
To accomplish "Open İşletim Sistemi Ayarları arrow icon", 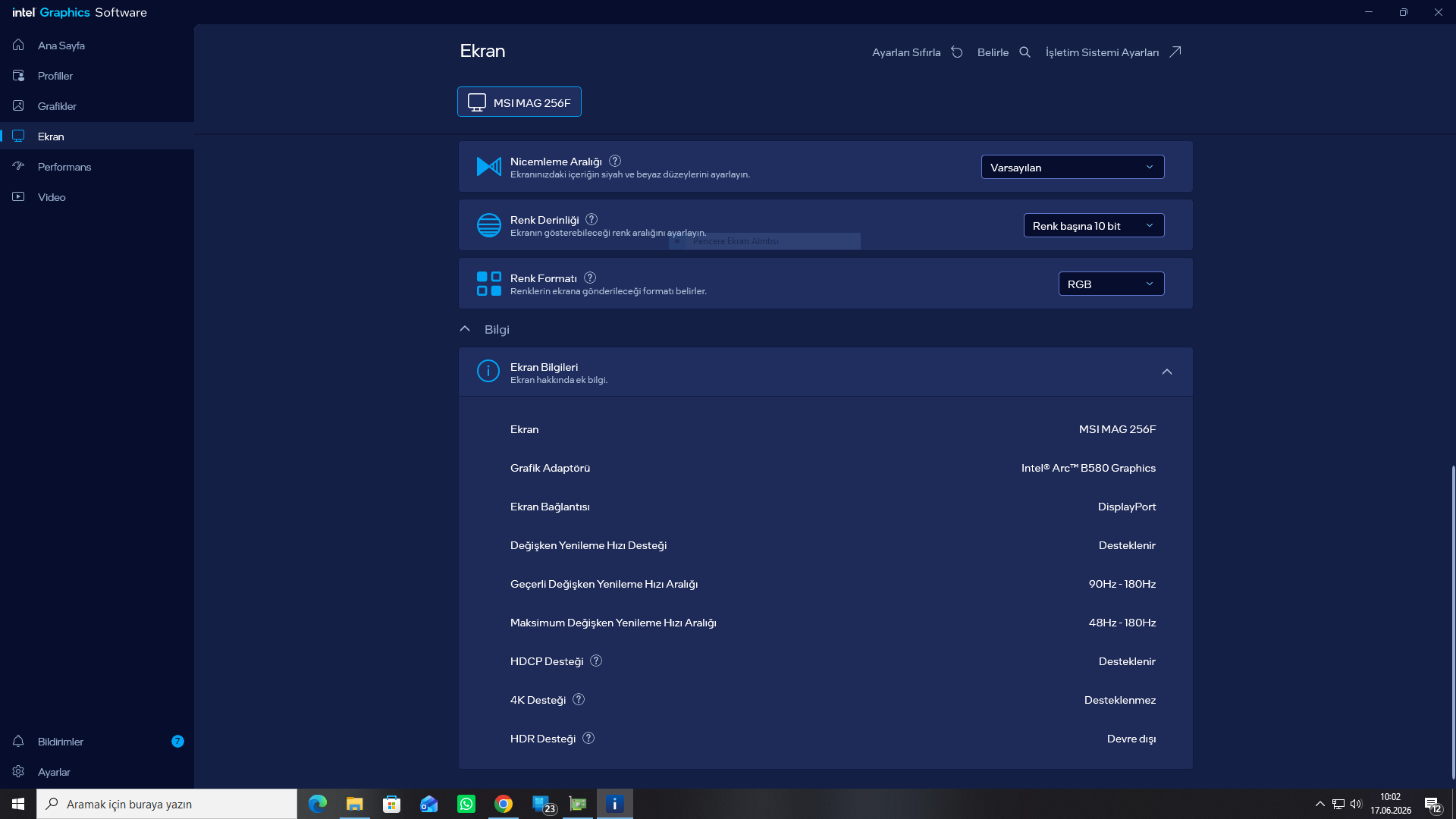I will pyautogui.click(x=1175, y=52).
